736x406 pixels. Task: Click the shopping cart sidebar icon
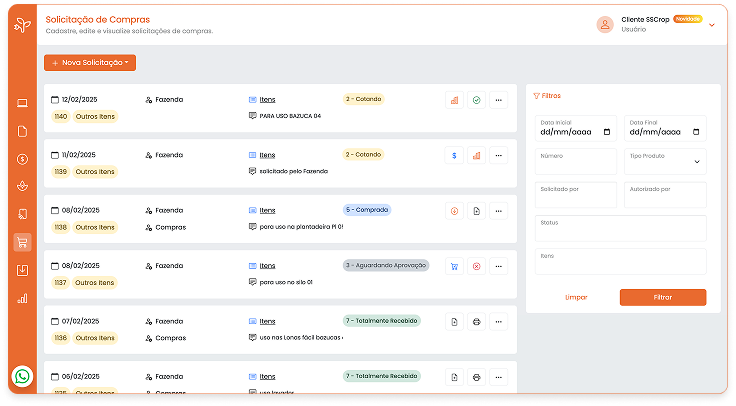tap(23, 242)
